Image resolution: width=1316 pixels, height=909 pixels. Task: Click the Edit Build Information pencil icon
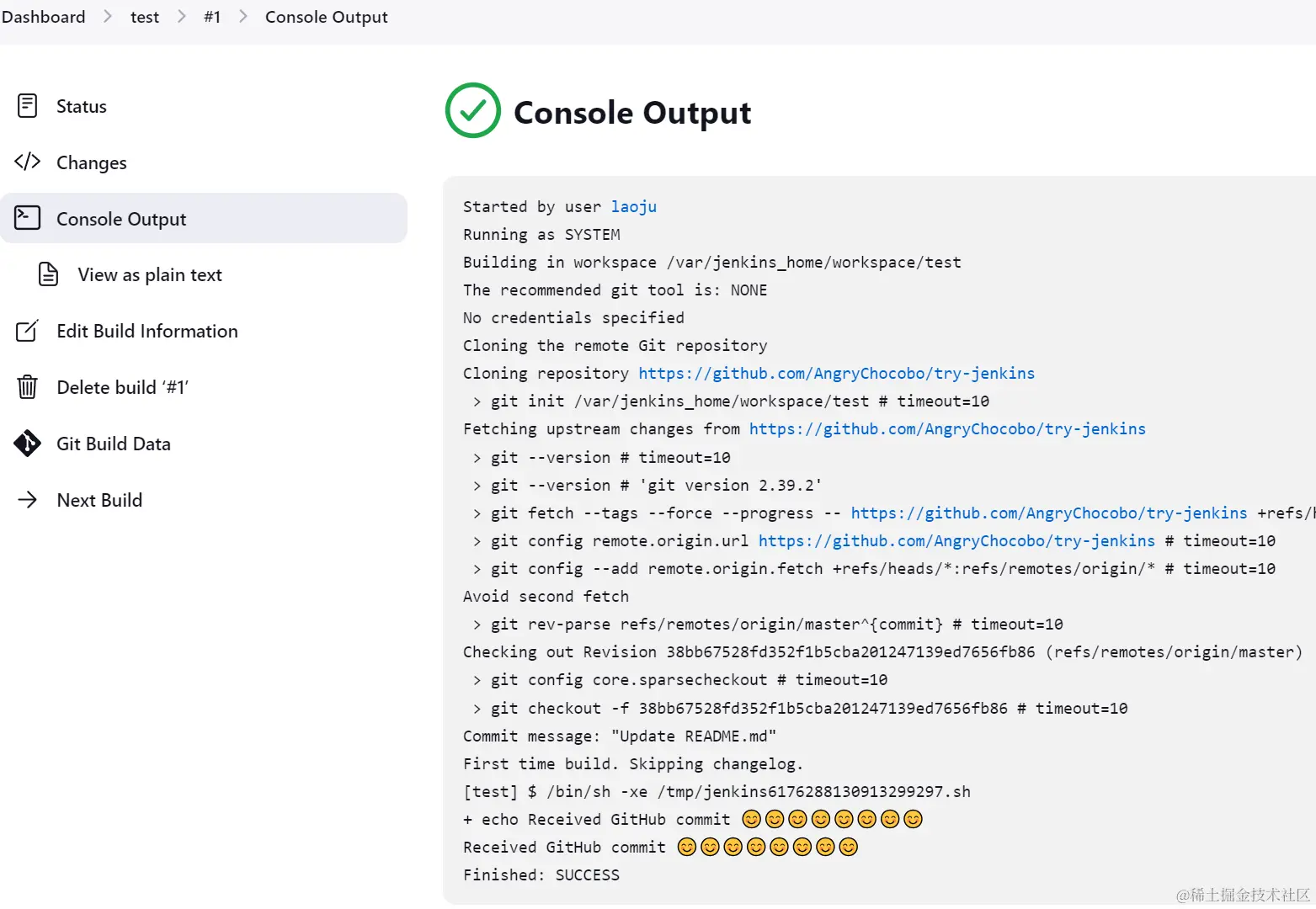coord(28,331)
